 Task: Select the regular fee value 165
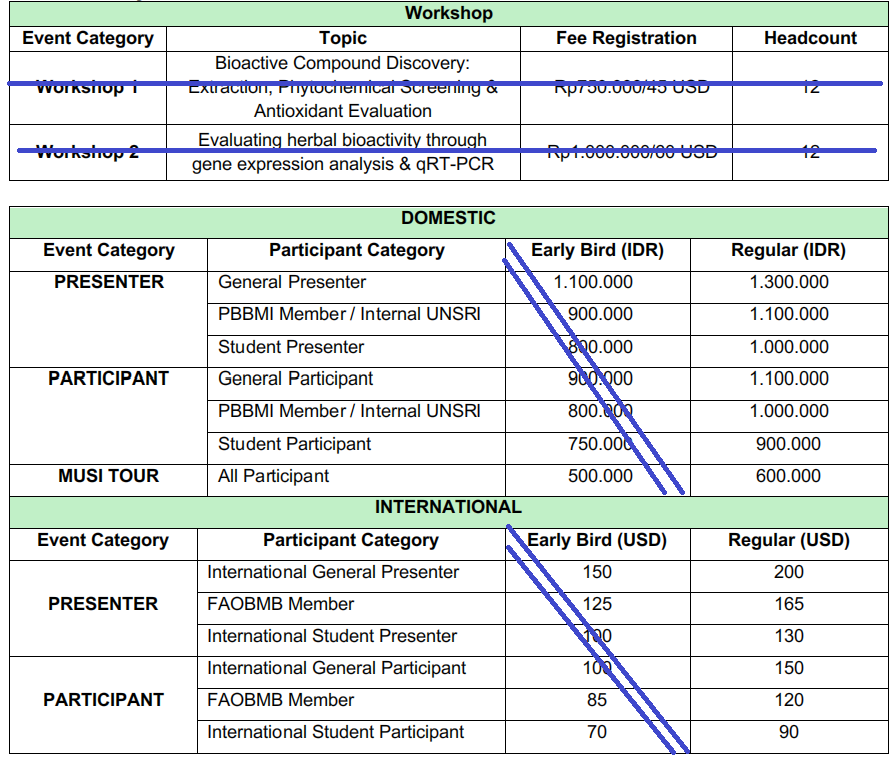click(789, 604)
